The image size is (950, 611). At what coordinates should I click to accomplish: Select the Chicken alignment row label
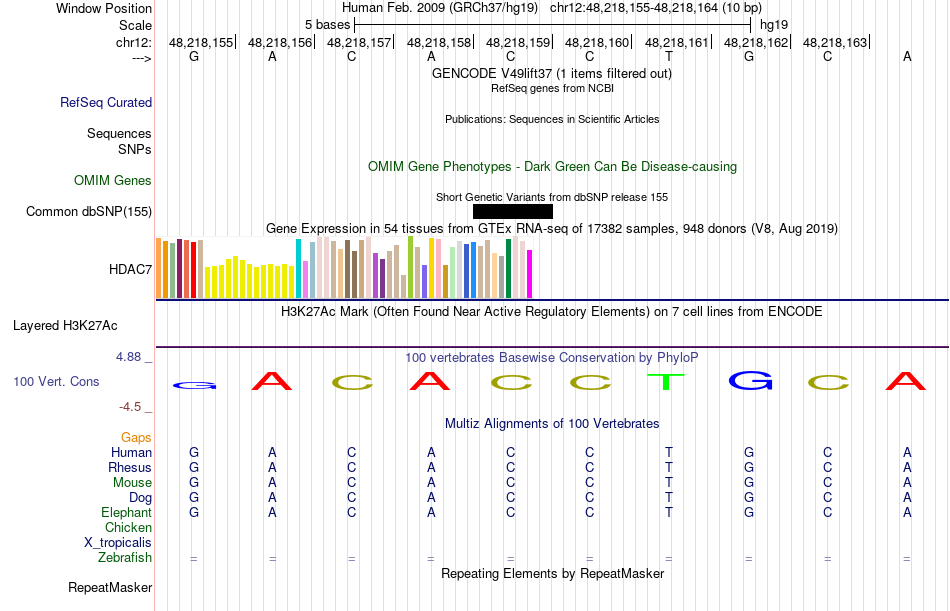[x=128, y=527]
